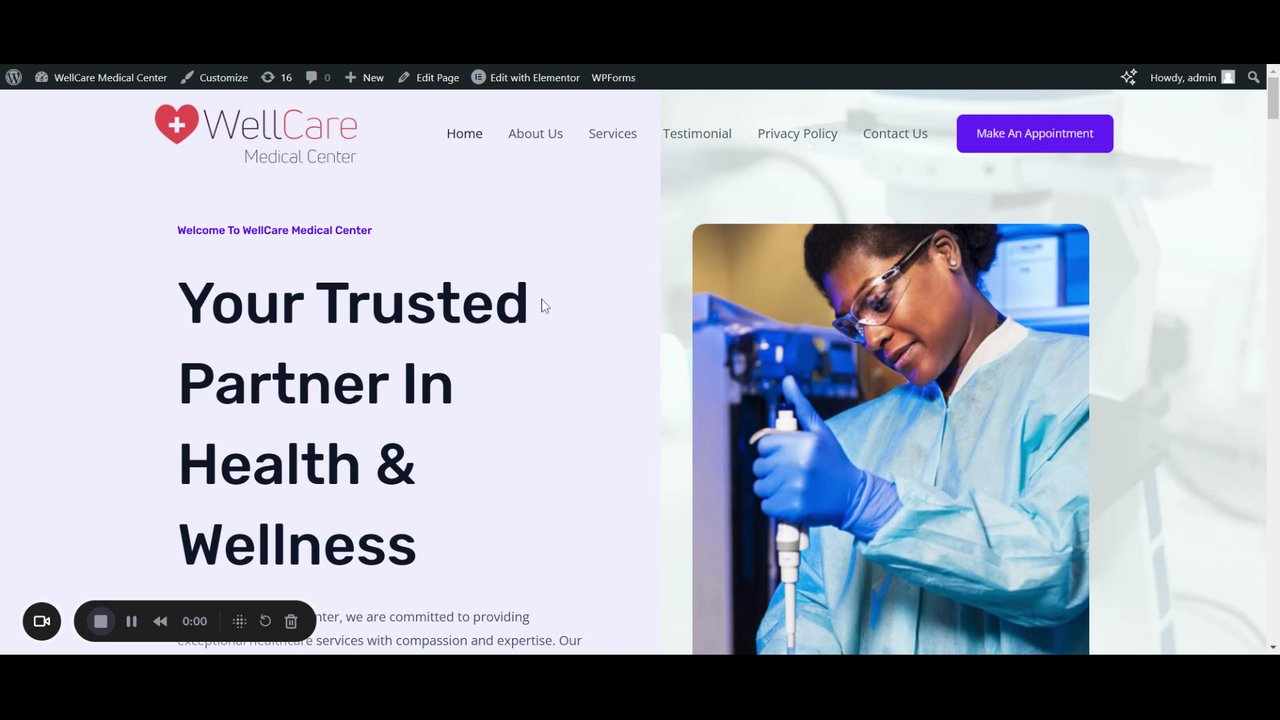The width and height of the screenshot is (1280, 720).
Task: Stop the screen recording
Action: tap(101, 621)
